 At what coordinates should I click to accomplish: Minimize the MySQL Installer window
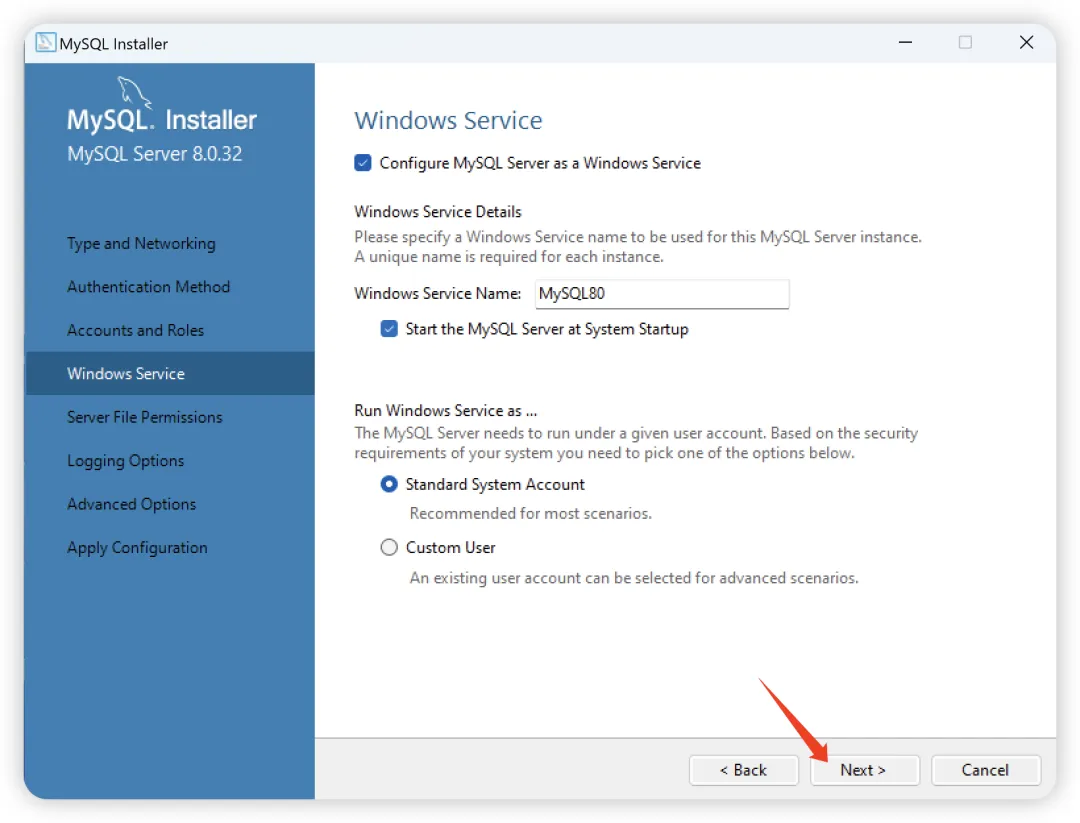(905, 43)
